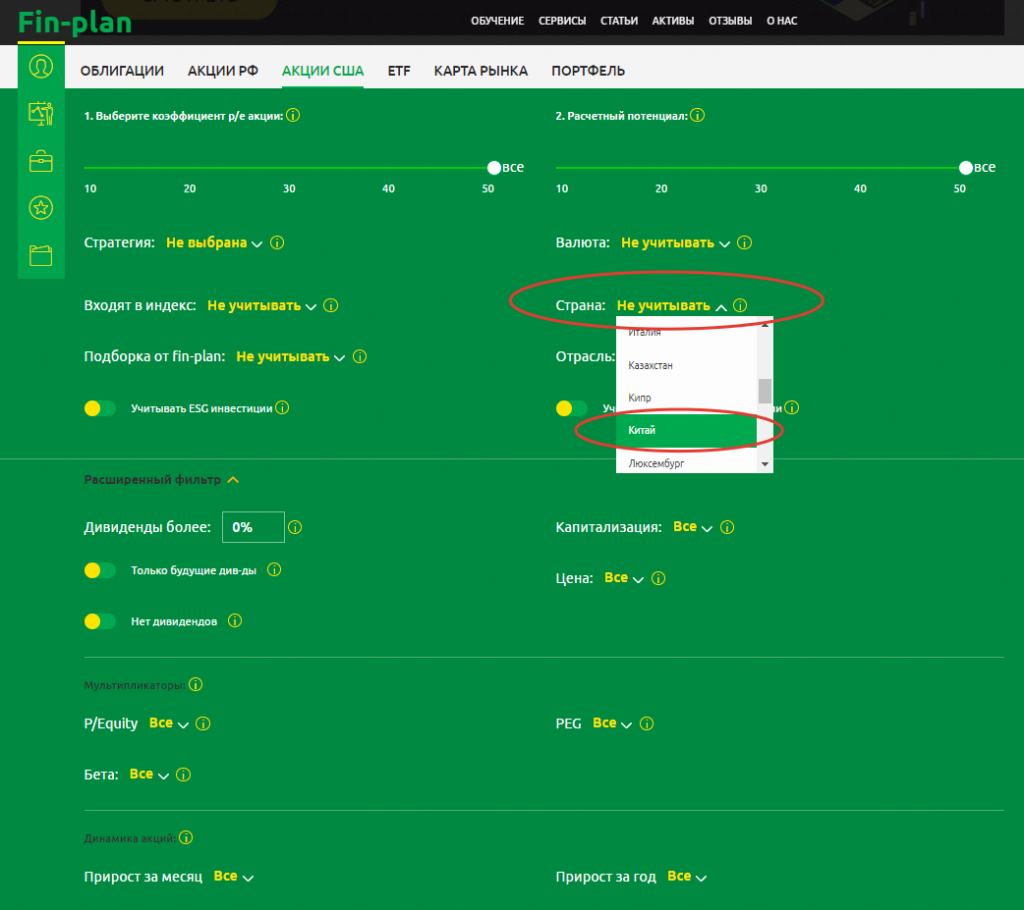Click info icon next to Стратегия
Viewport: 1024px width, 910px height.
click(x=278, y=243)
